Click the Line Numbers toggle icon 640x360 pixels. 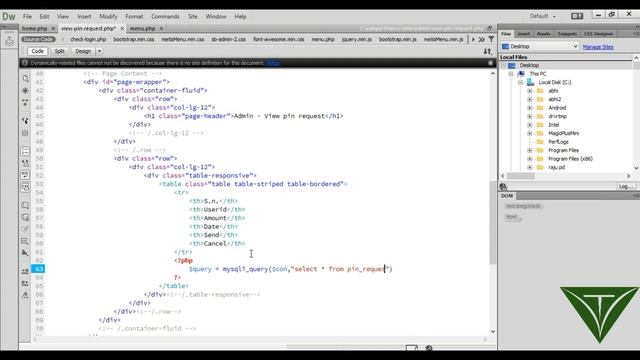pos(25,151)
